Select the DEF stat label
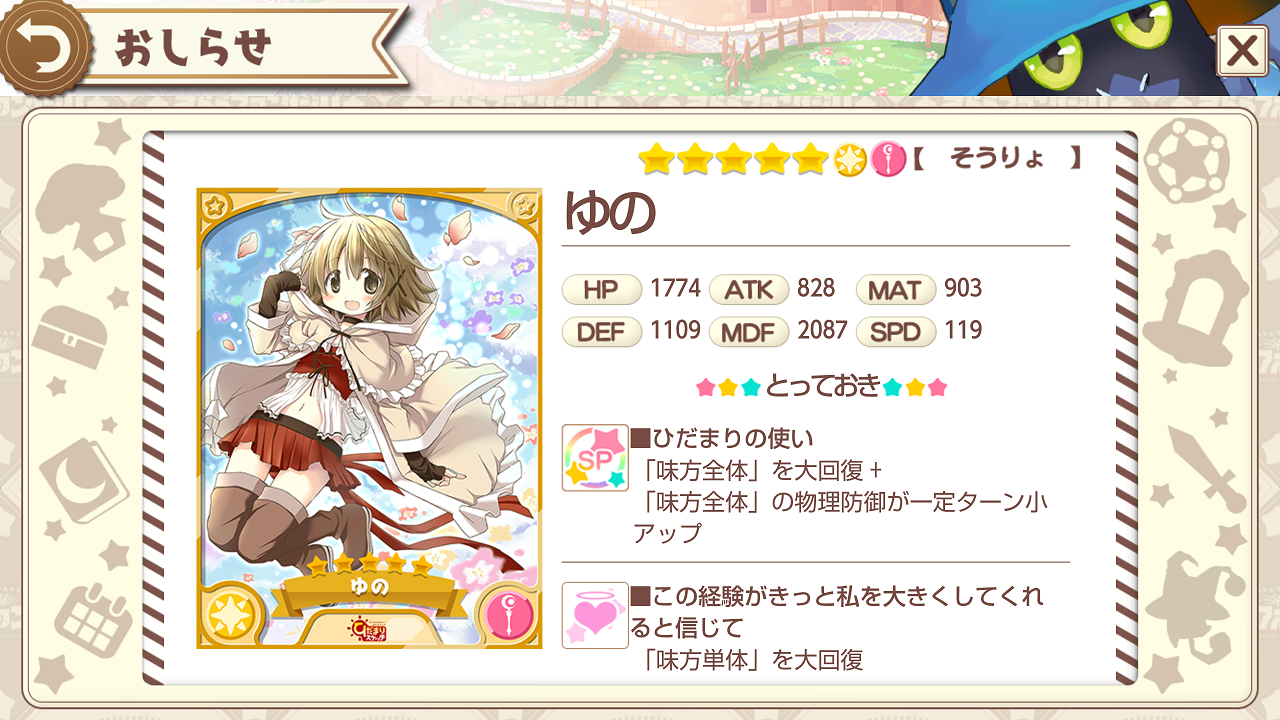Screen dimensions: 1280x720 click(602, 332)
